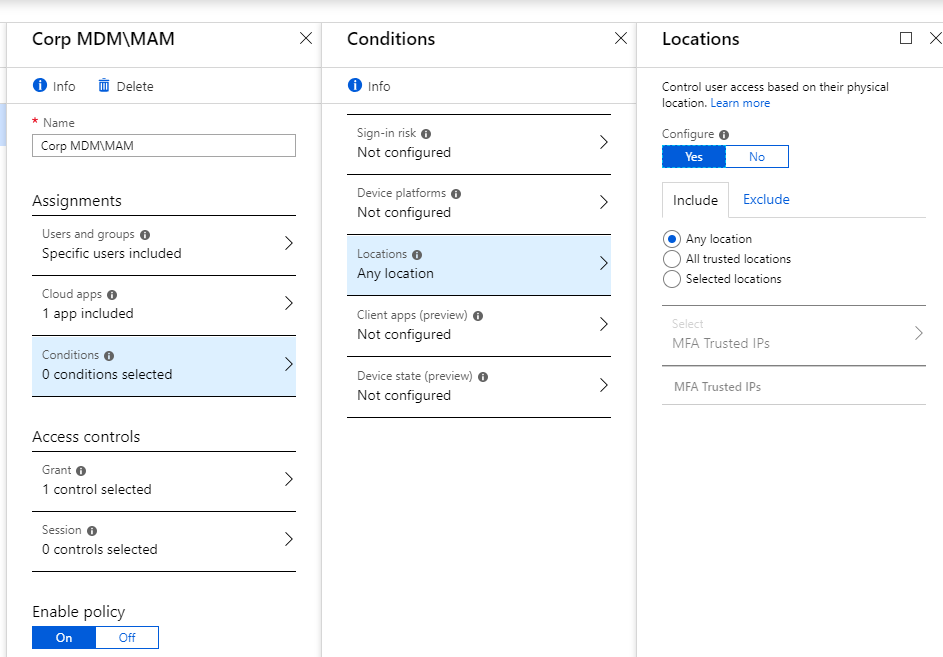
Task: Click info tooltip icon beside Sign-in risk
Action: (426, 133)
